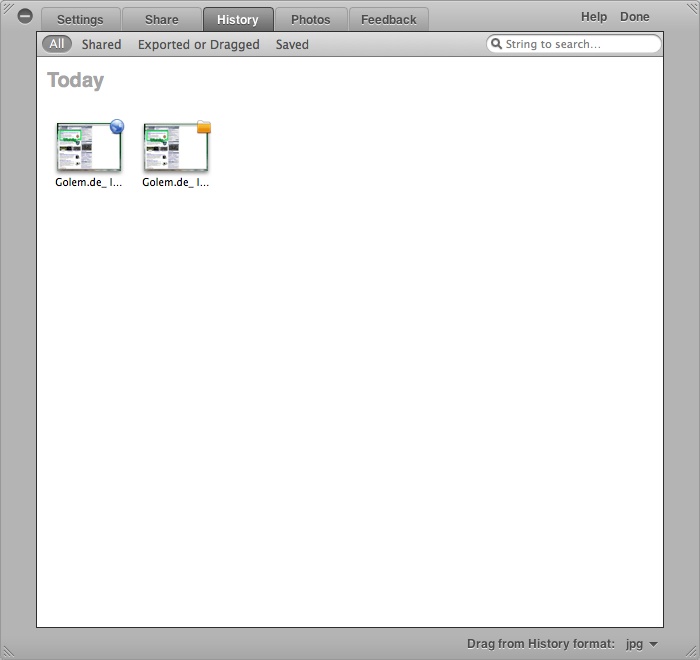Click the Help link
The image size is (700, 660).
click(x=594, y=17)
